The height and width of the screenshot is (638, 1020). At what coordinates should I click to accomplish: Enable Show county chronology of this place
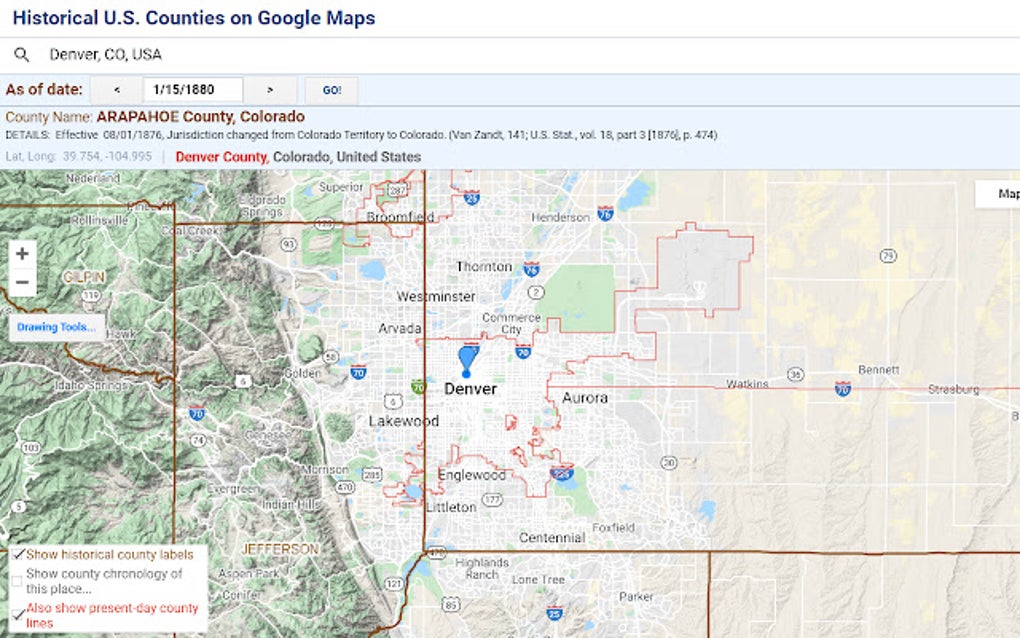tap(18, 581)
